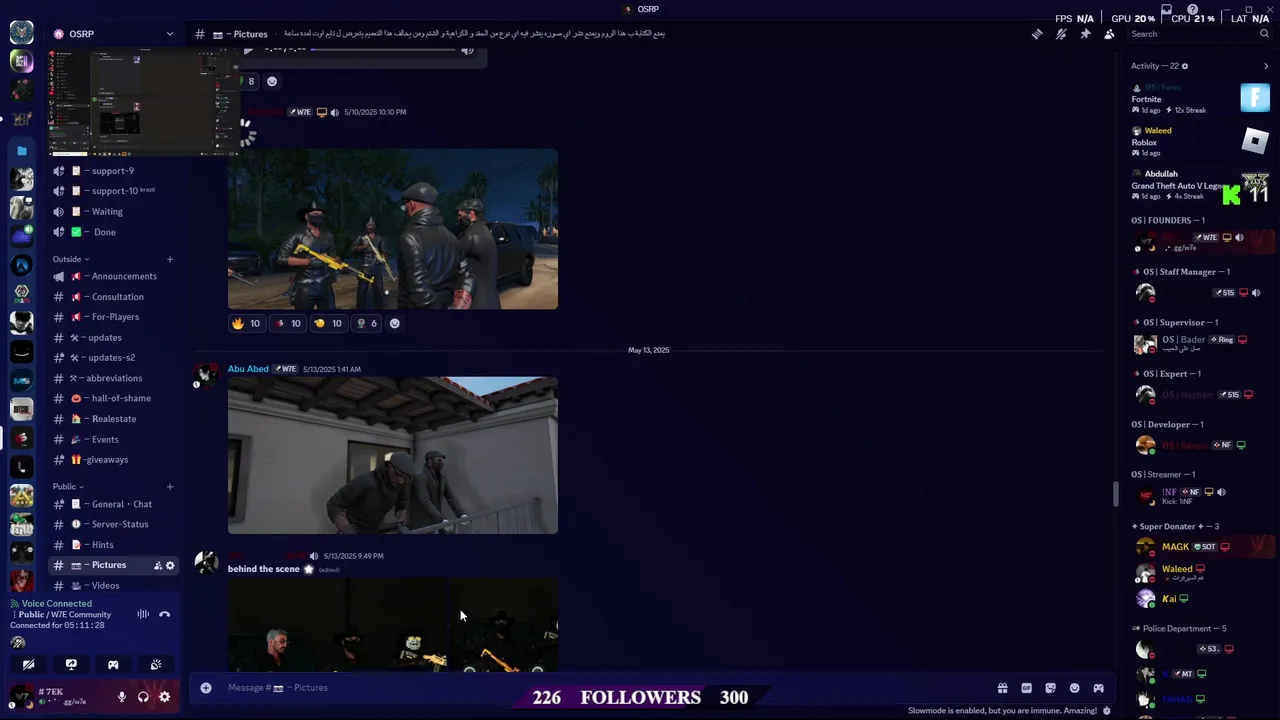This screenshot has width=1280, height=720.
Task: Expand Activity panel with right chevron
Action: (x=1266, y=66)
